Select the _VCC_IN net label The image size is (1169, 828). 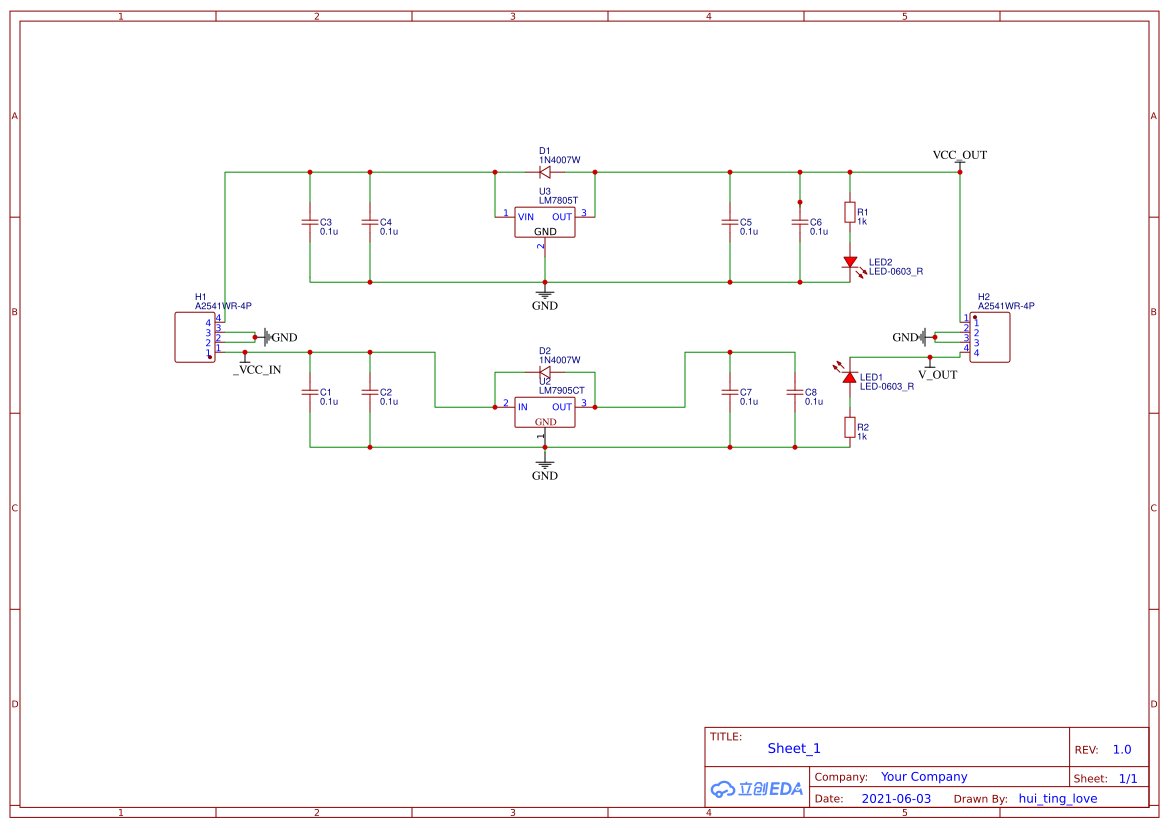(x=257, y=370)
